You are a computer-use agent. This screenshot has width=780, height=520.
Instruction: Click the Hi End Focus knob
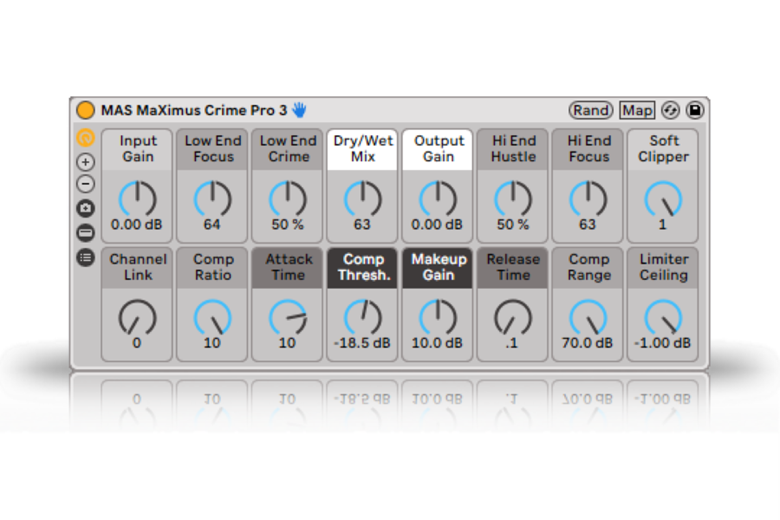click(x=588, y=199)
